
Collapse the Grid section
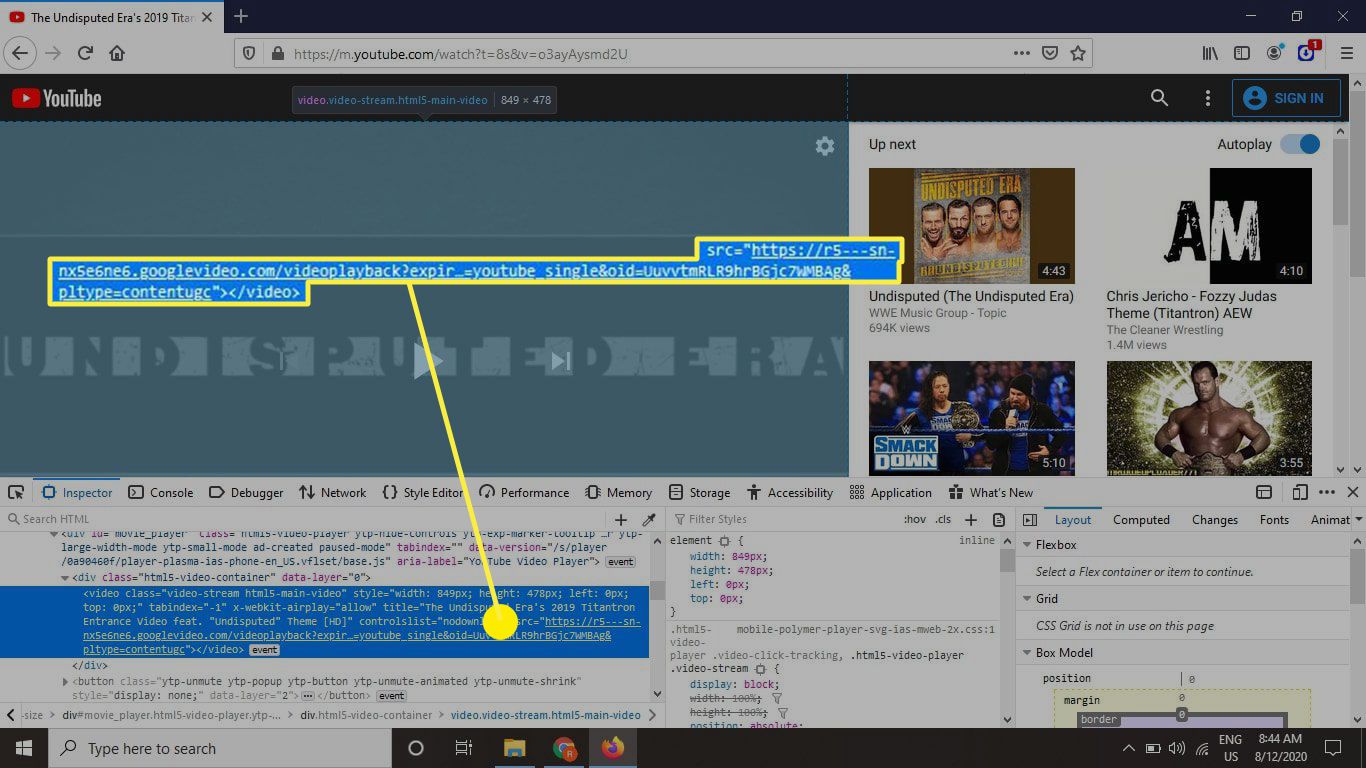1027,599
